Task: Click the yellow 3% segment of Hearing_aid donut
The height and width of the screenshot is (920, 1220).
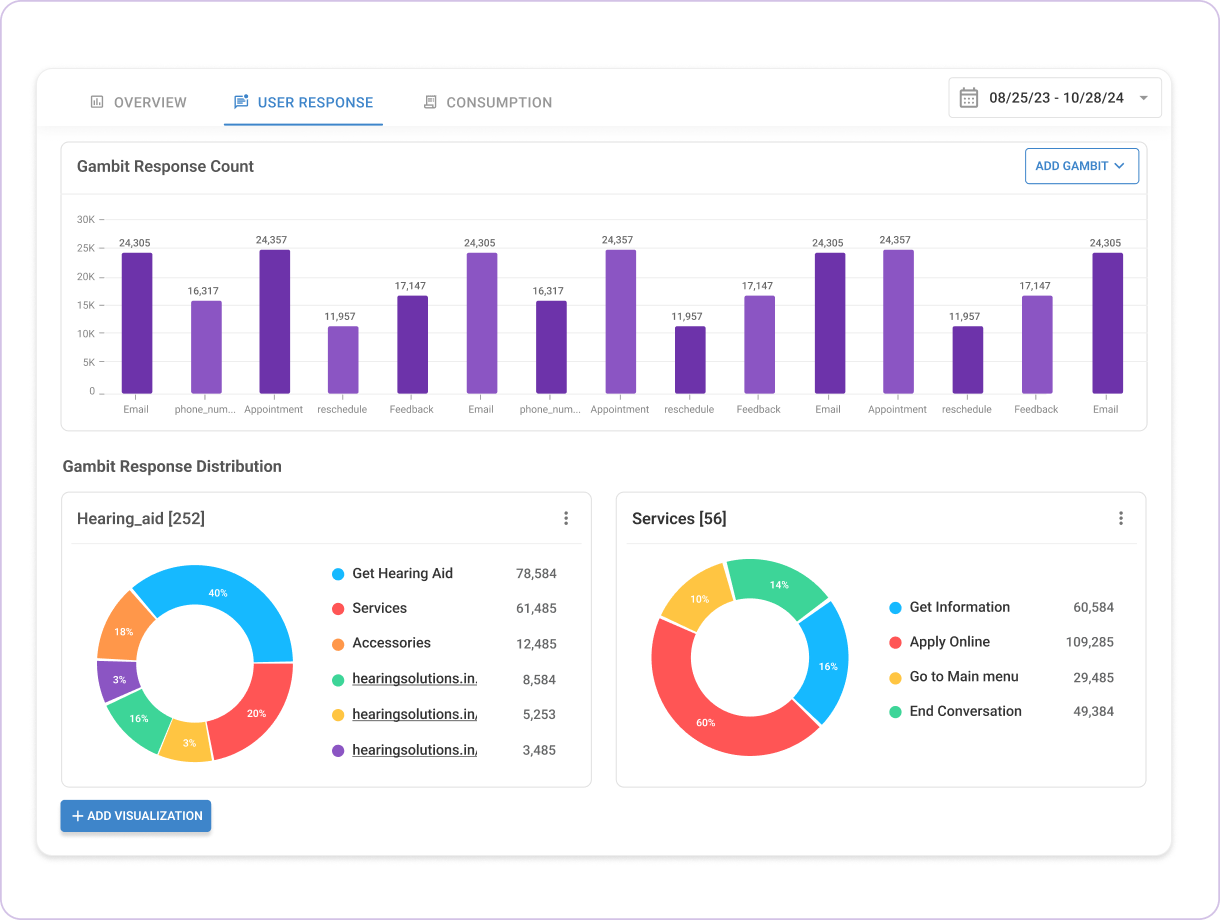Action: point(188,744)
